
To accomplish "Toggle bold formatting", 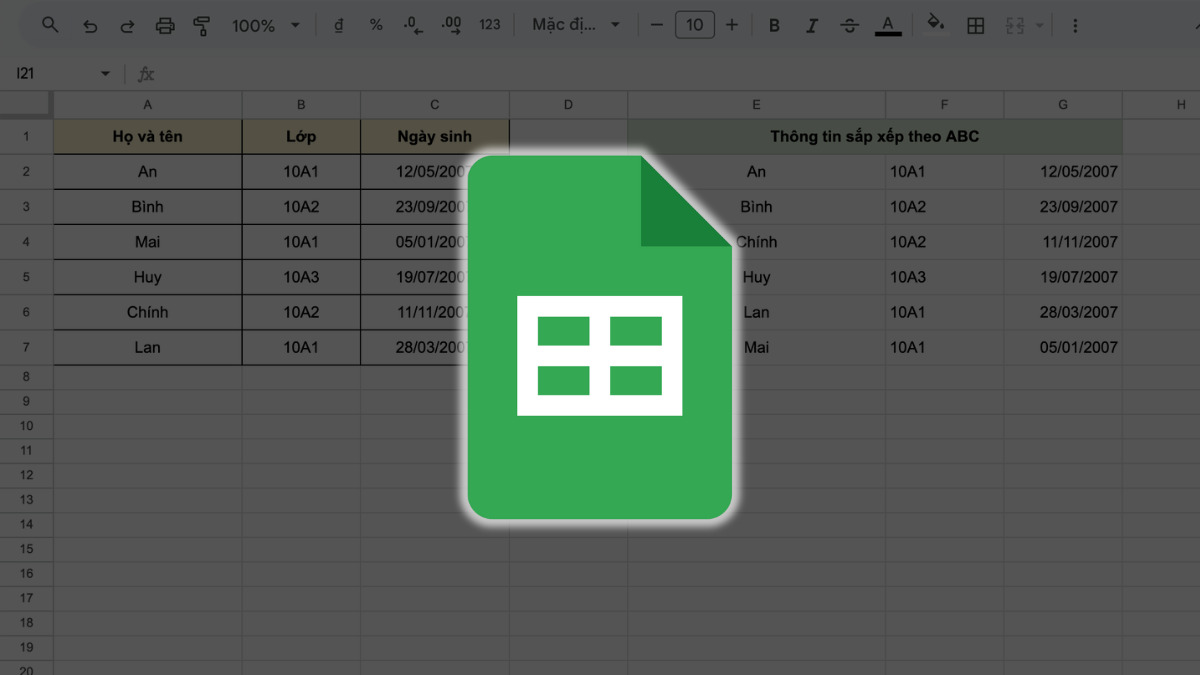I will 773,24.
